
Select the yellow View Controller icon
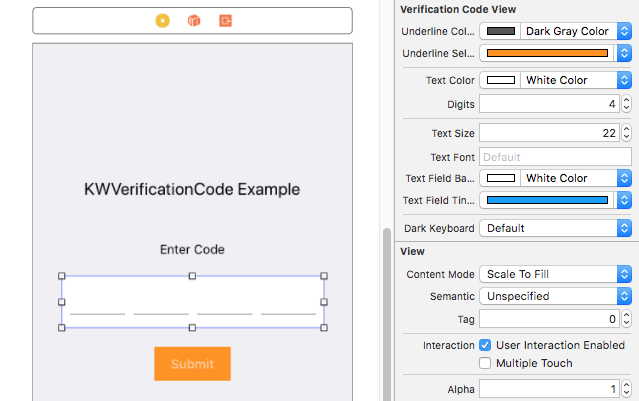[163, 20]
